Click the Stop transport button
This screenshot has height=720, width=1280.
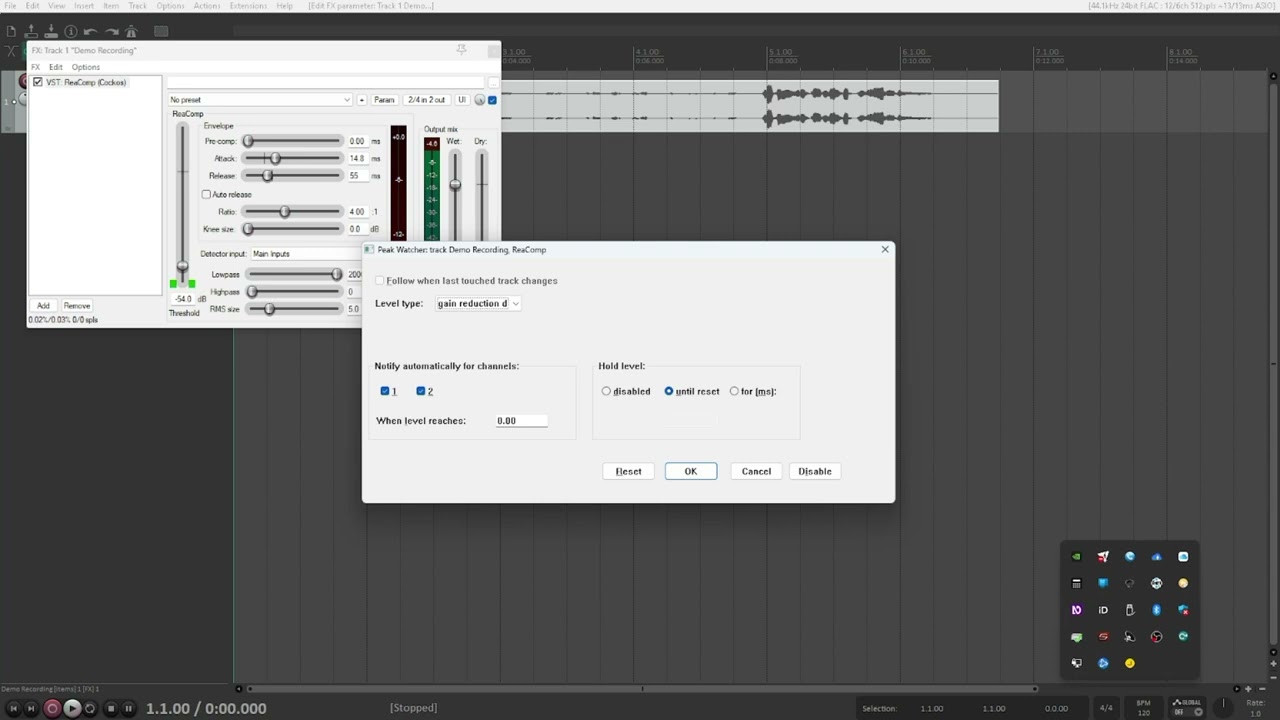point(111,708)
